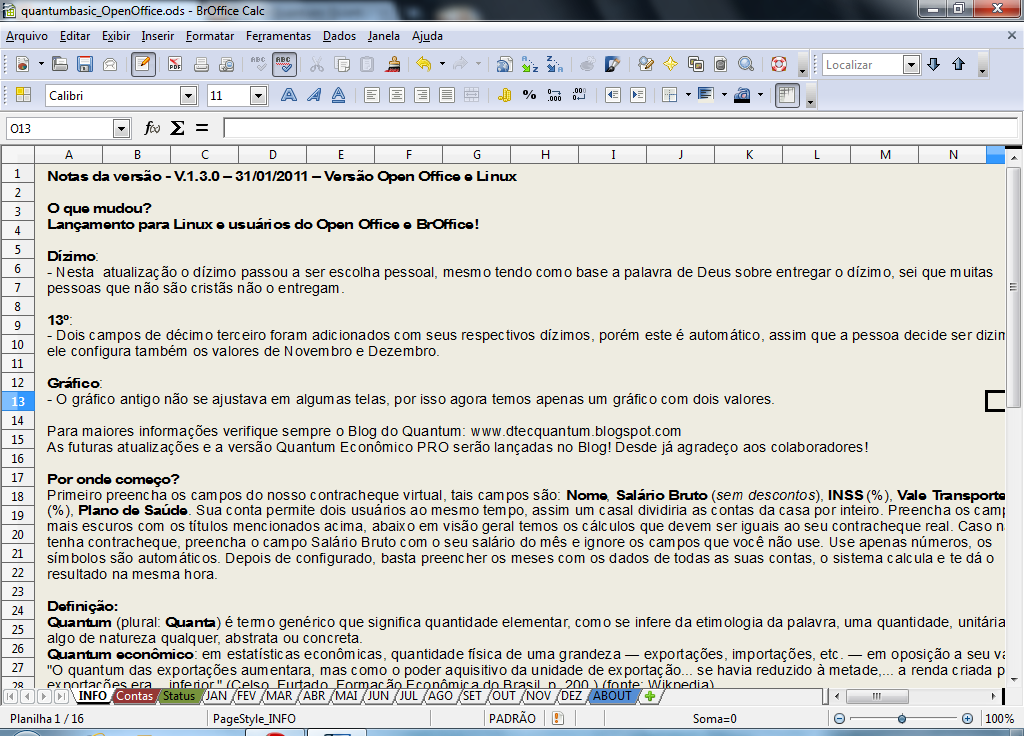This screenshot has width=1024, height=736.
Task: Find previous with up arrow
Action: (959, 64)
